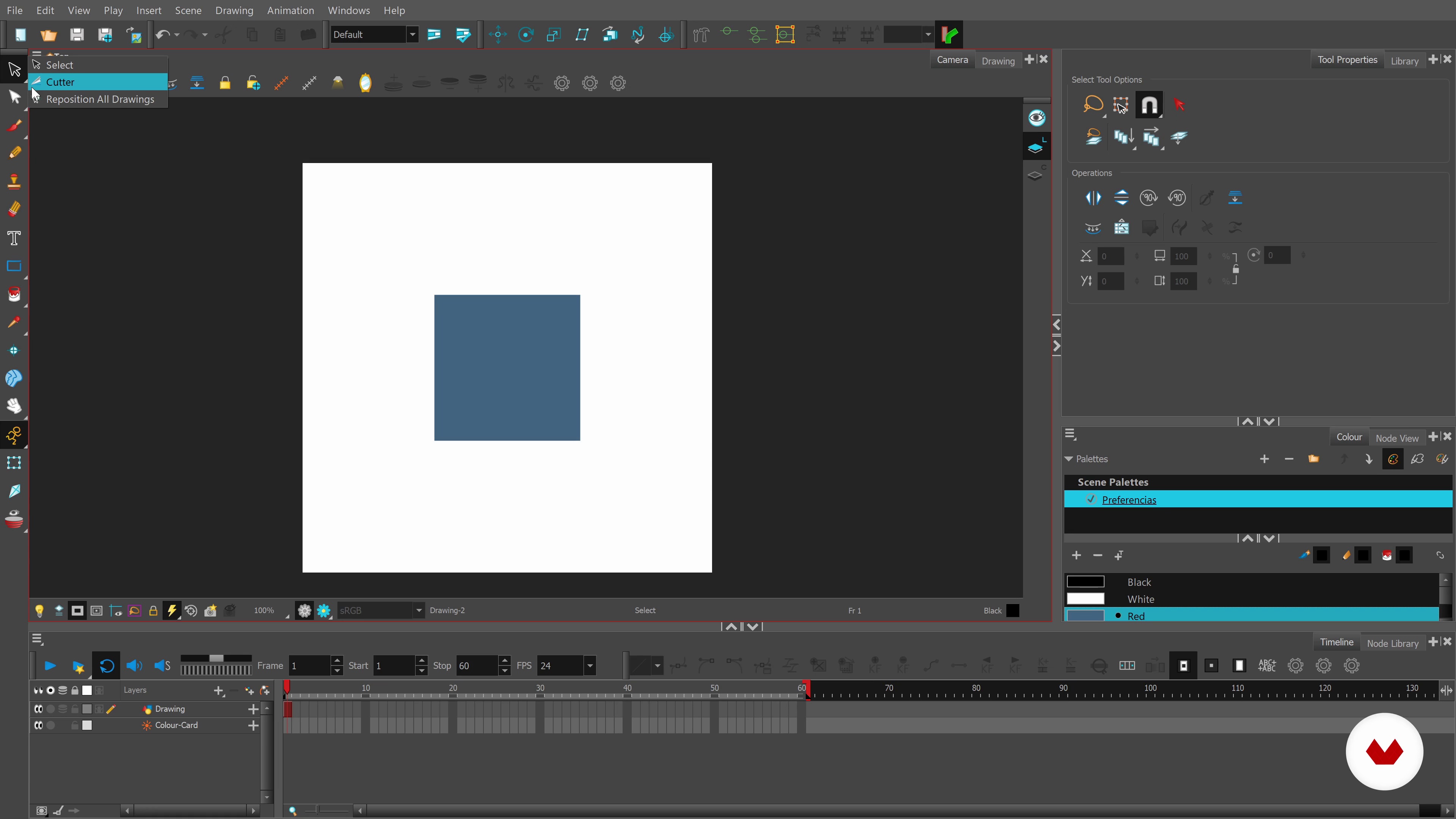
Task: Select the Paint bucket tool
Action: click(x=14, y=295)
